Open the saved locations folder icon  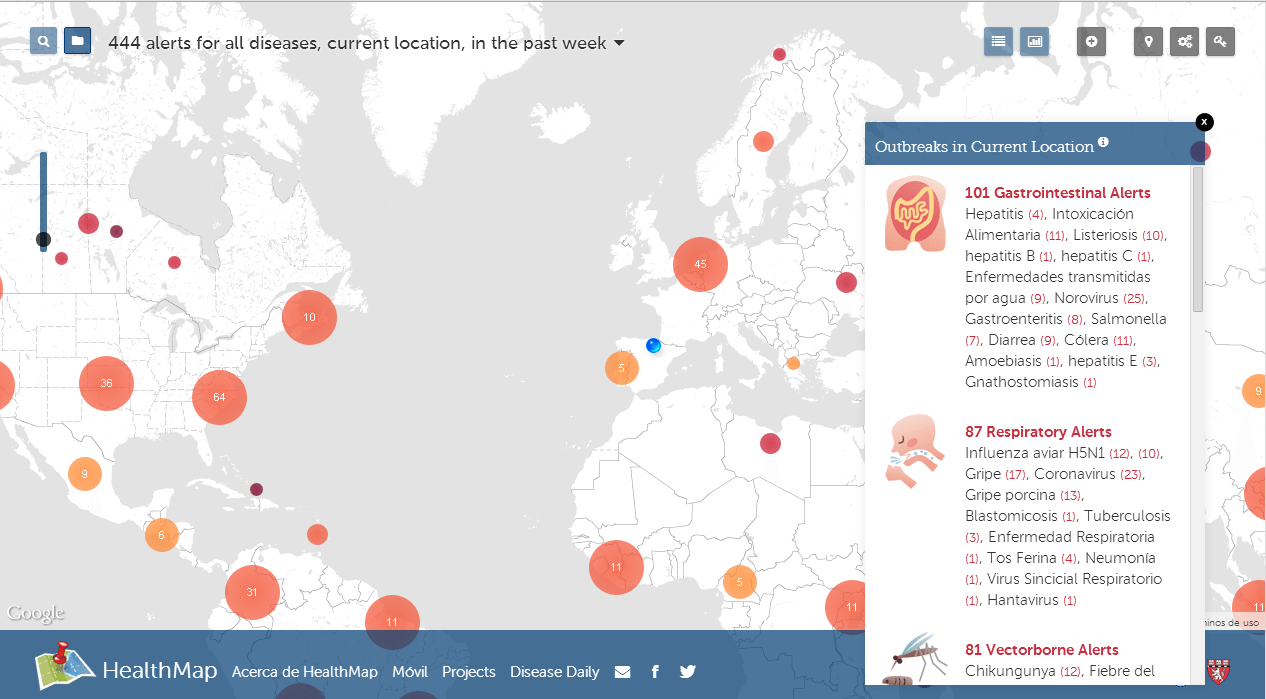[x=77, y=41]
